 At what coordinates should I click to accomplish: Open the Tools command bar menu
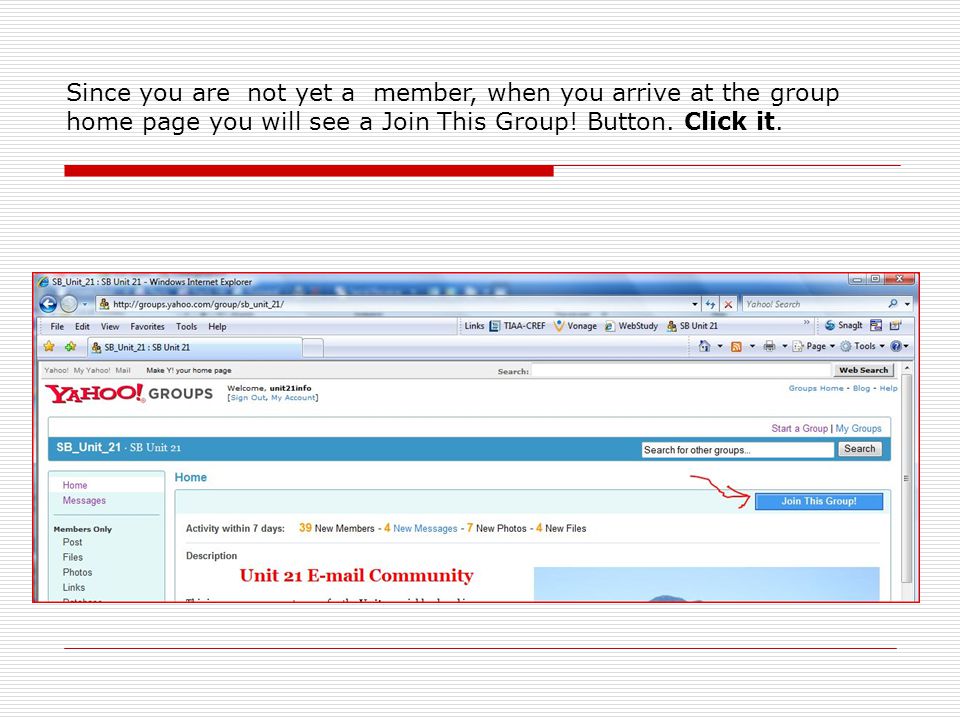pos(863,347)
